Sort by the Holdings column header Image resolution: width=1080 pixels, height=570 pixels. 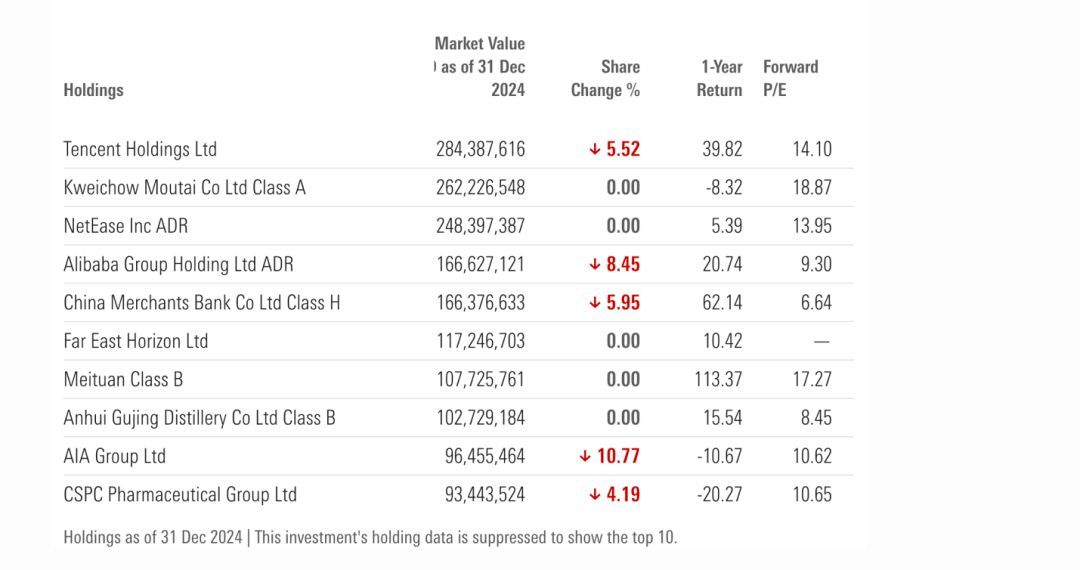[93, 90]
